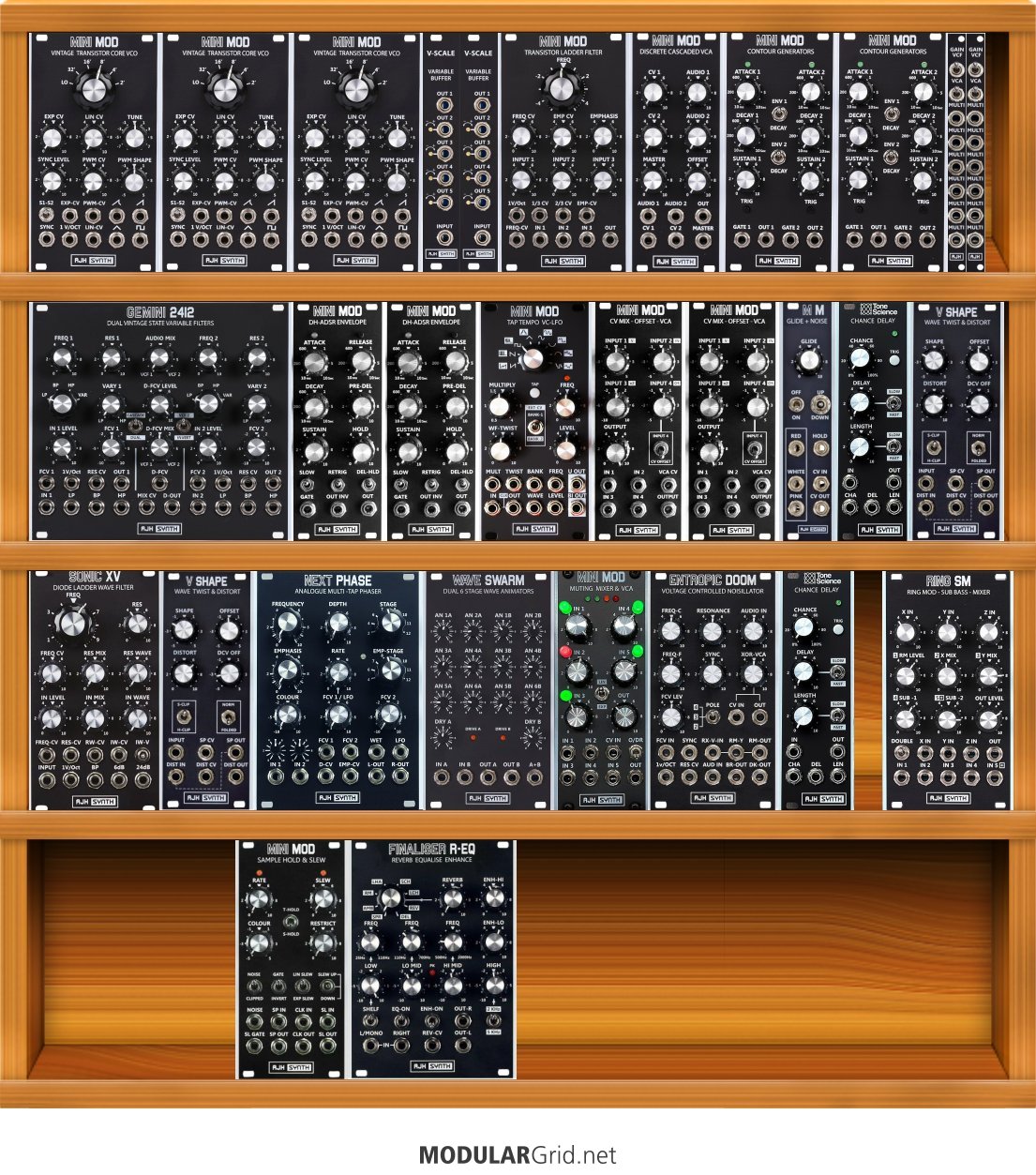
Task: Adjust the DEPTH knob on Next Phase
Action: (x=338, y=623)
